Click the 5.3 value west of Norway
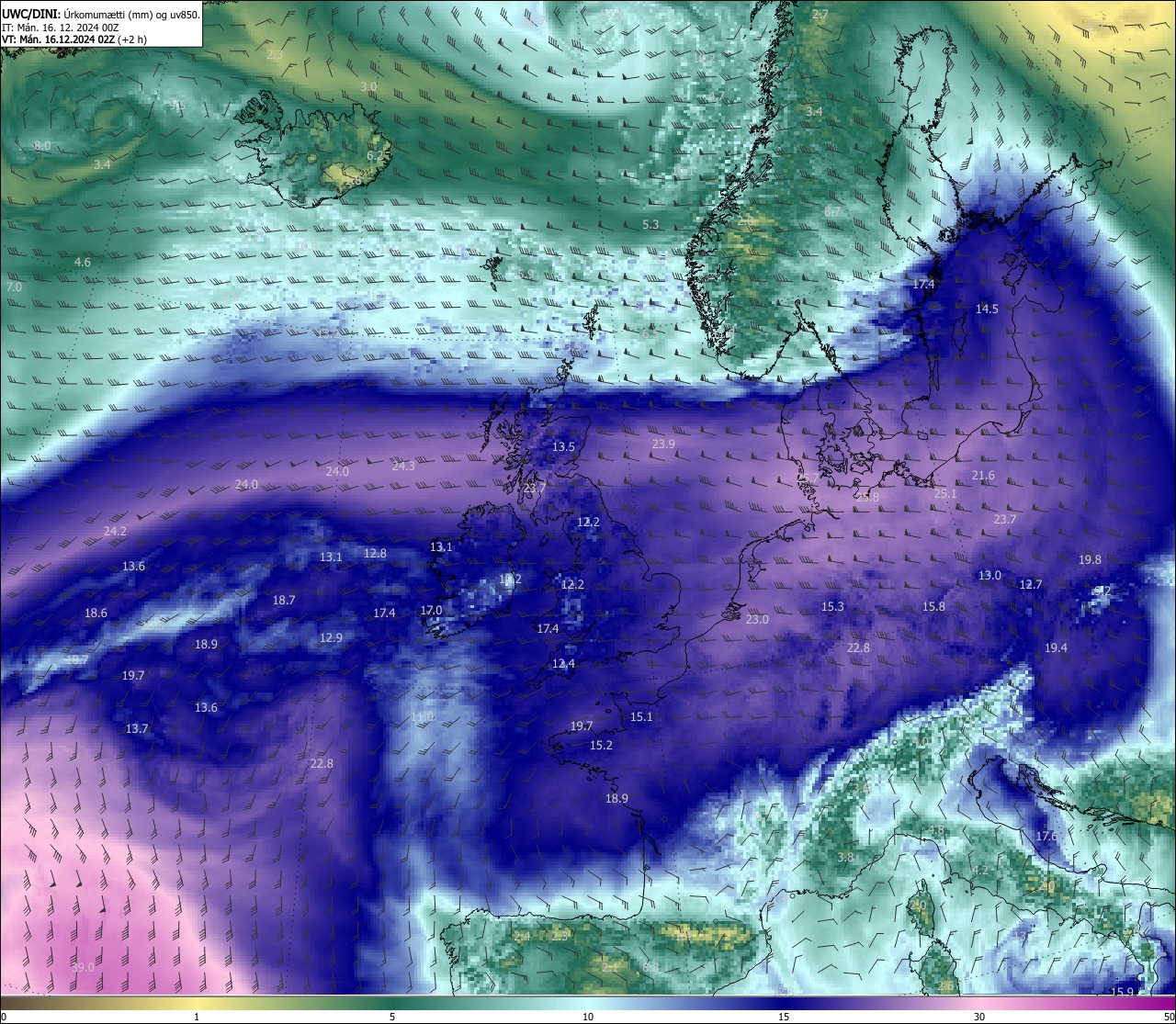The height and width of the screenshot is (1024, 1176). [650, 225]
